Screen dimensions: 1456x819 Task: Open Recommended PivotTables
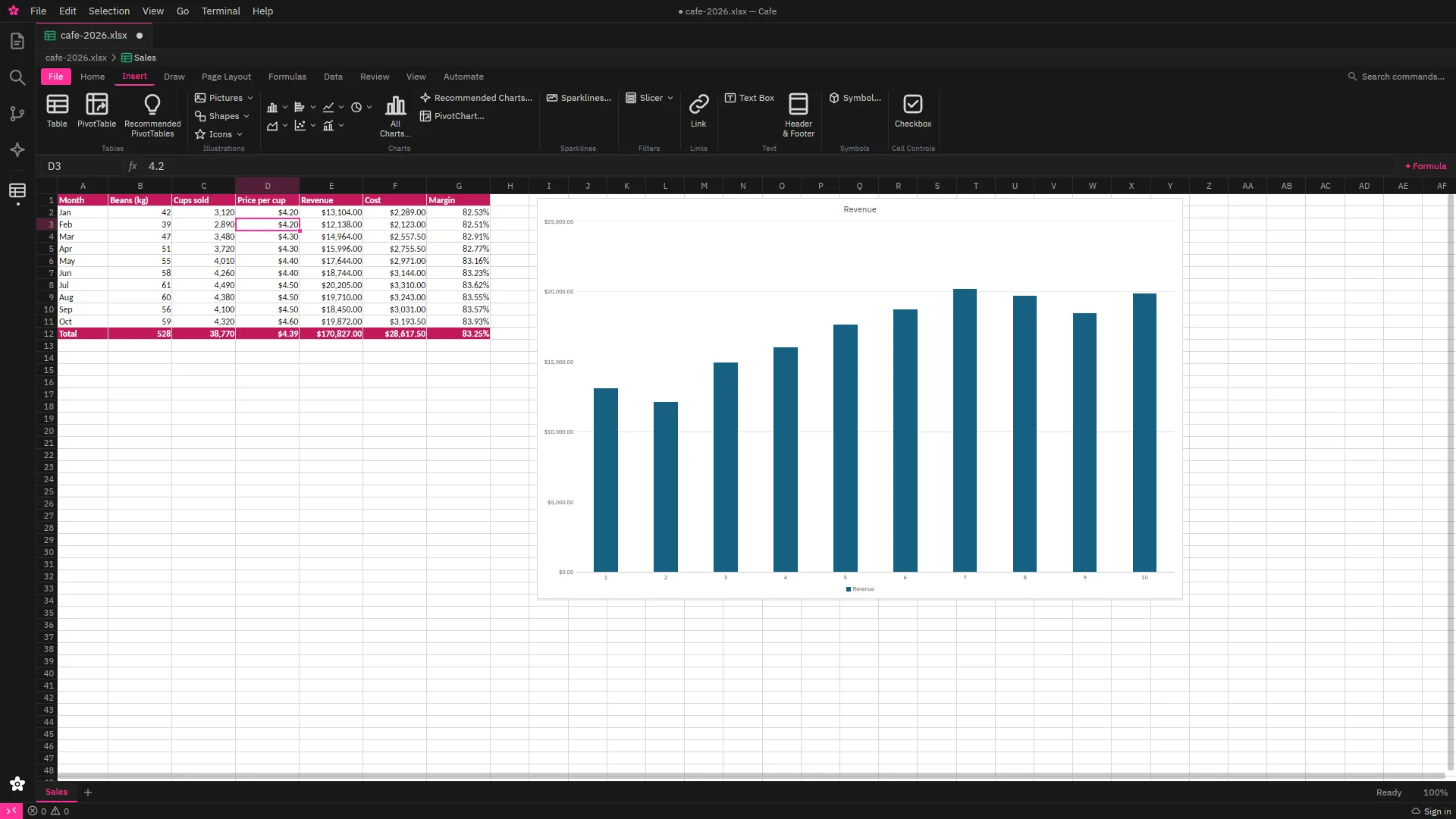pyautogui.click(x=152, y=115)
